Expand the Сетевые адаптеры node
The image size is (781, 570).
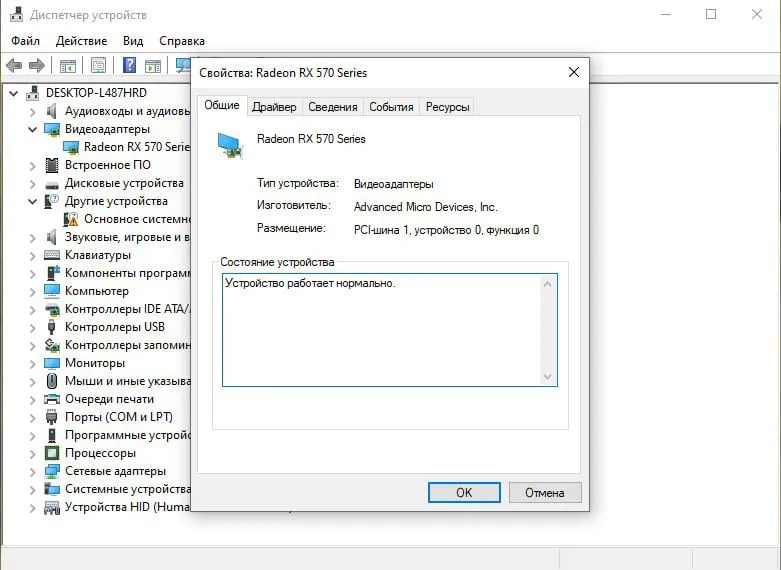click(x=32, y=471)
